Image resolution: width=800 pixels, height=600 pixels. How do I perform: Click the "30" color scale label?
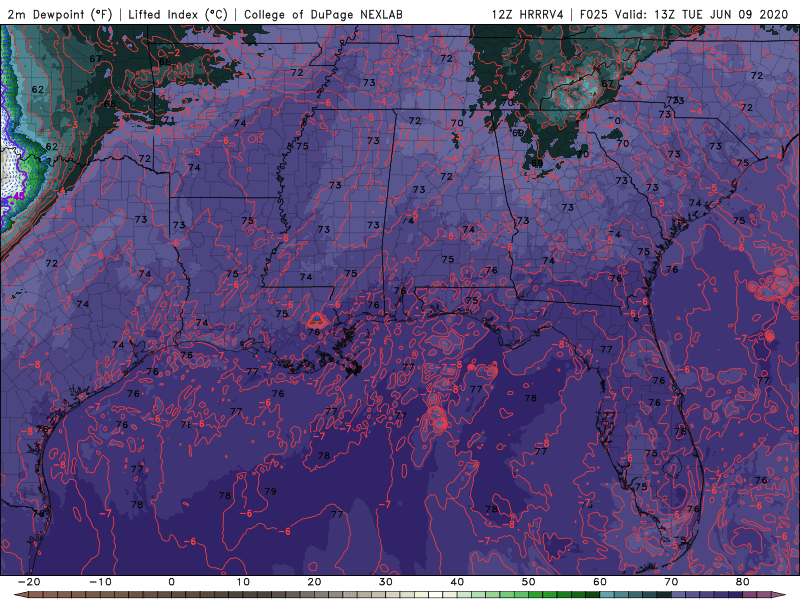[x=386, y=582]
